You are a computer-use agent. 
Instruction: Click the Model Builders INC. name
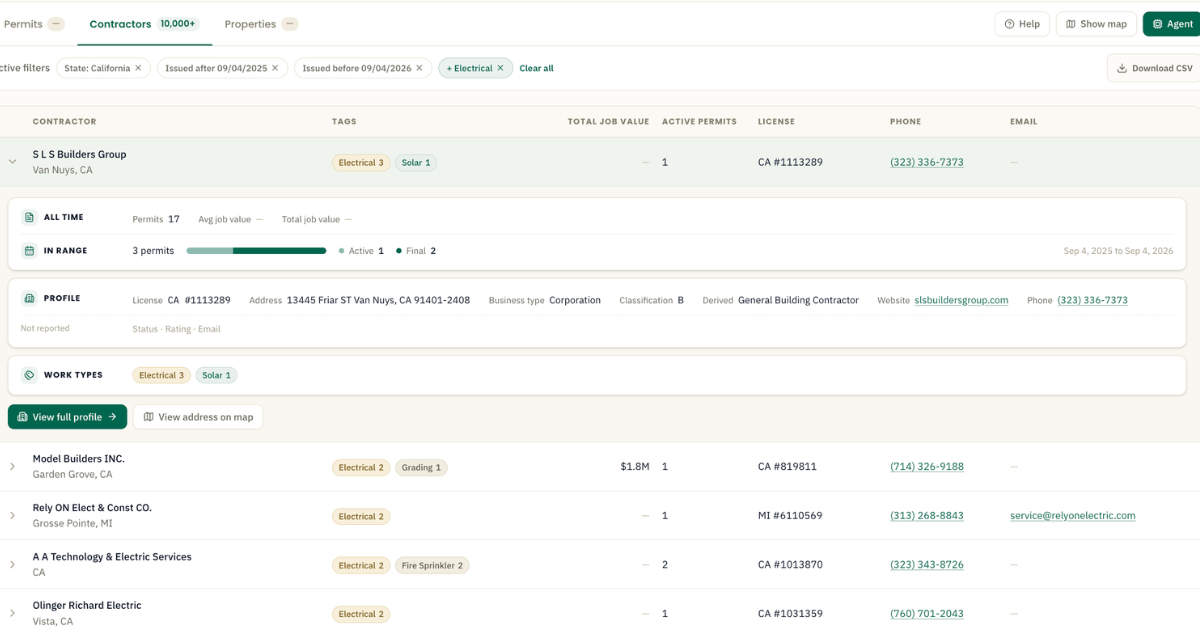(x=79, y=459)
